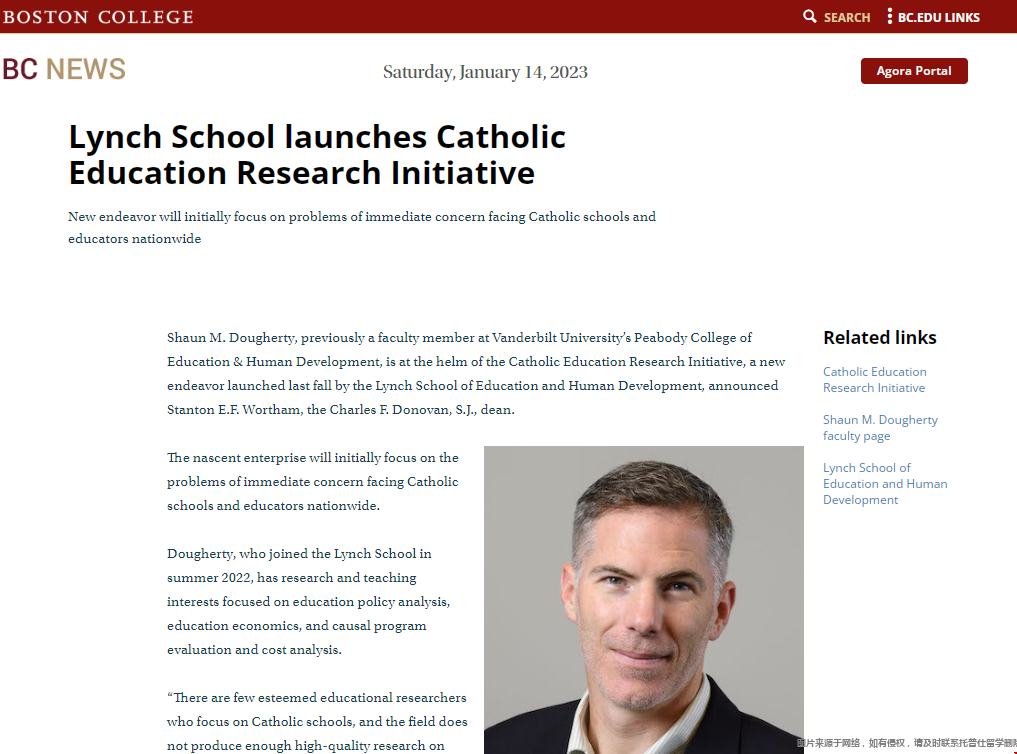The height and width of the screenshot is (754, 1017).
Task: Click the Boston College wordmark logo
Action: coord(98,17)
